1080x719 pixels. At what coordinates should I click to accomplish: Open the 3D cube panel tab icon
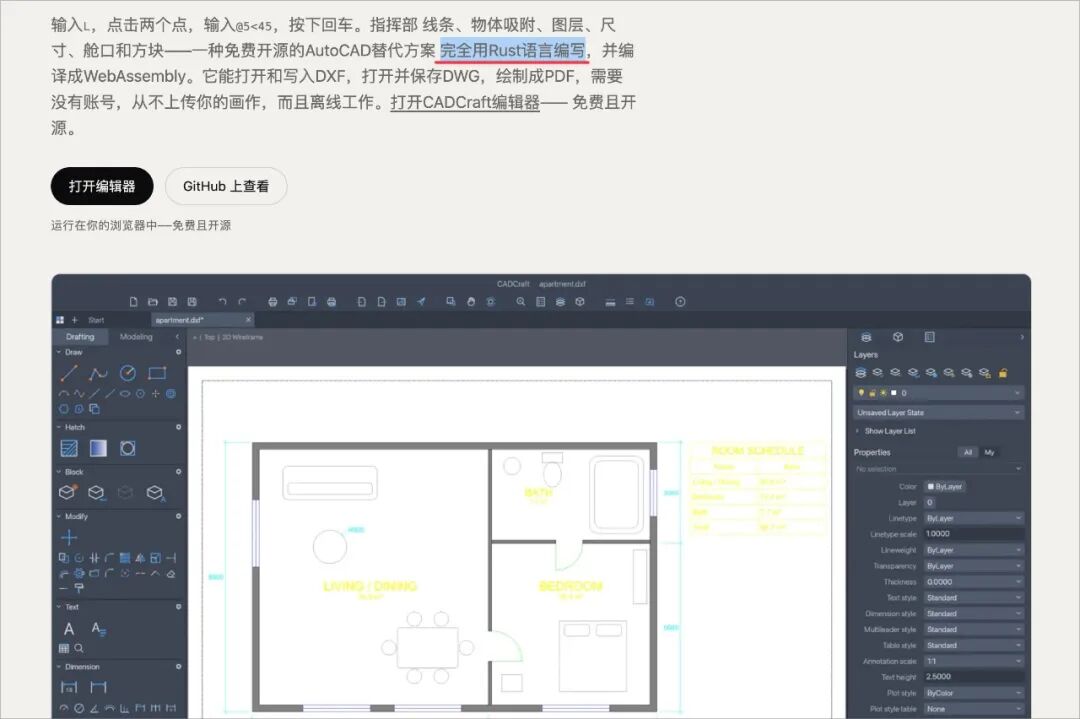click(x=898, y=337)
